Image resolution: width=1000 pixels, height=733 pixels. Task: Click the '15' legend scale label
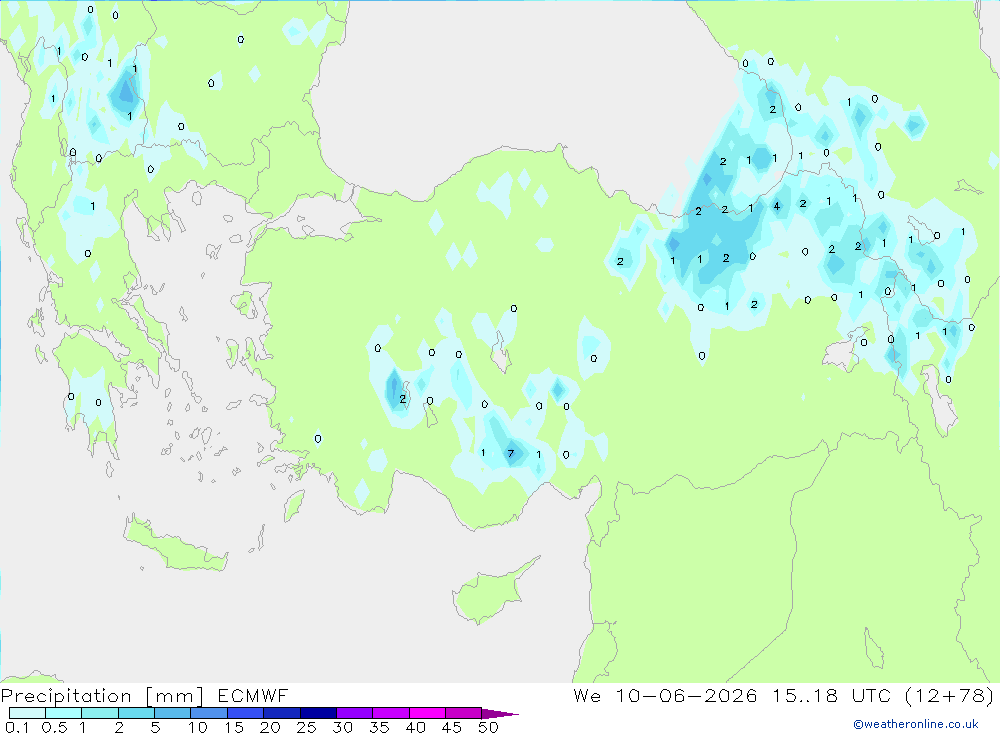pyautogui.click(x=234, y=727)
